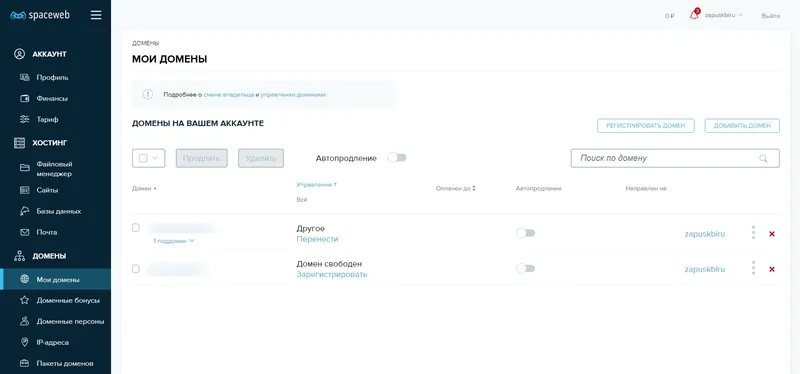The image size is (800, 374).
Task: Open the zapuskbiru account dropdown in header
Action: pyautogui.click(x=723, y=15)
